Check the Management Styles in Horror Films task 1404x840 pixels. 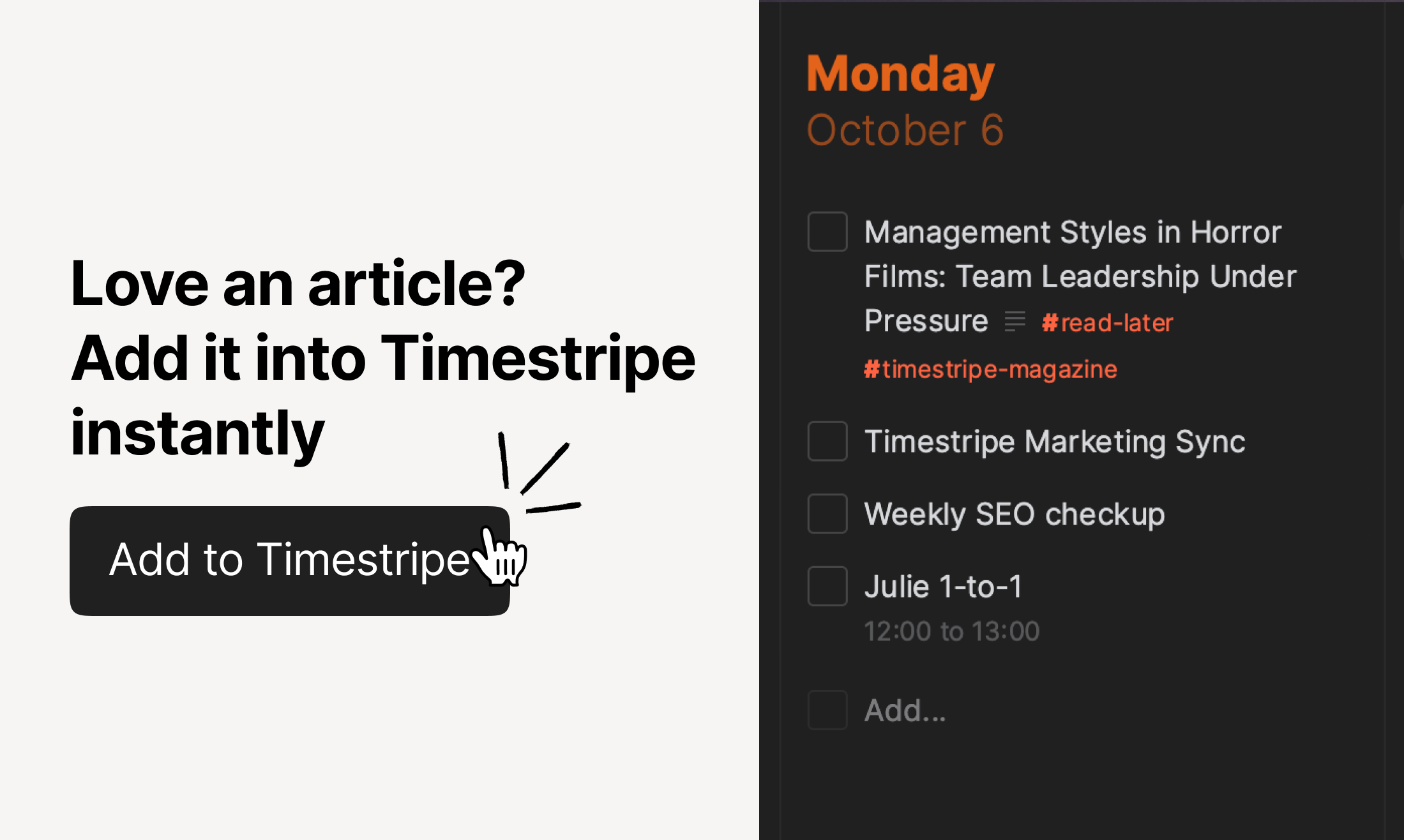coord(827,232)
